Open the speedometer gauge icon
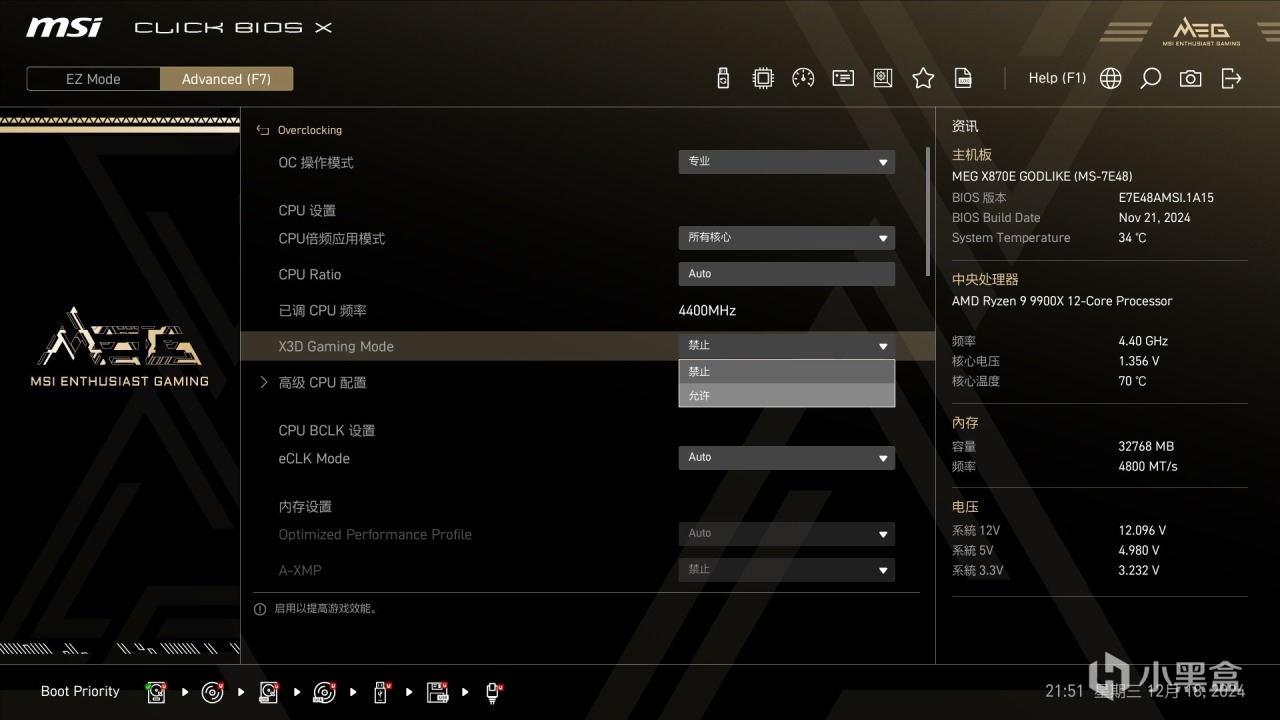This screenshot has height=720, width=1280. click(803, 78)
